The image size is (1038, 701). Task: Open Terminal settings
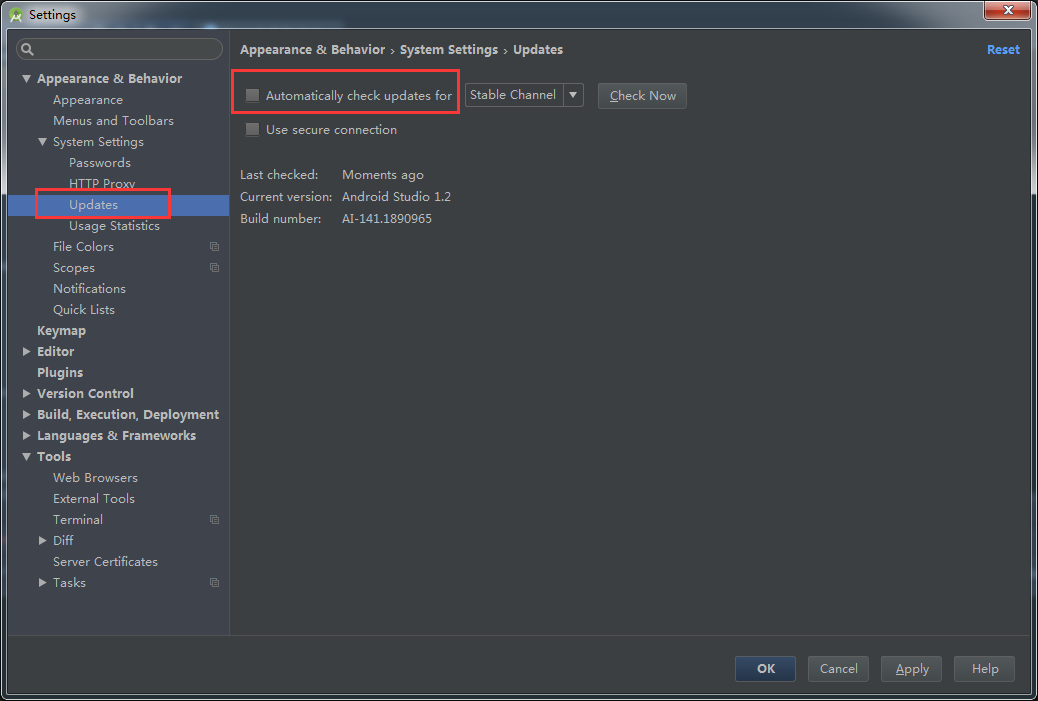pyautogui.click(x=78, y=520)
